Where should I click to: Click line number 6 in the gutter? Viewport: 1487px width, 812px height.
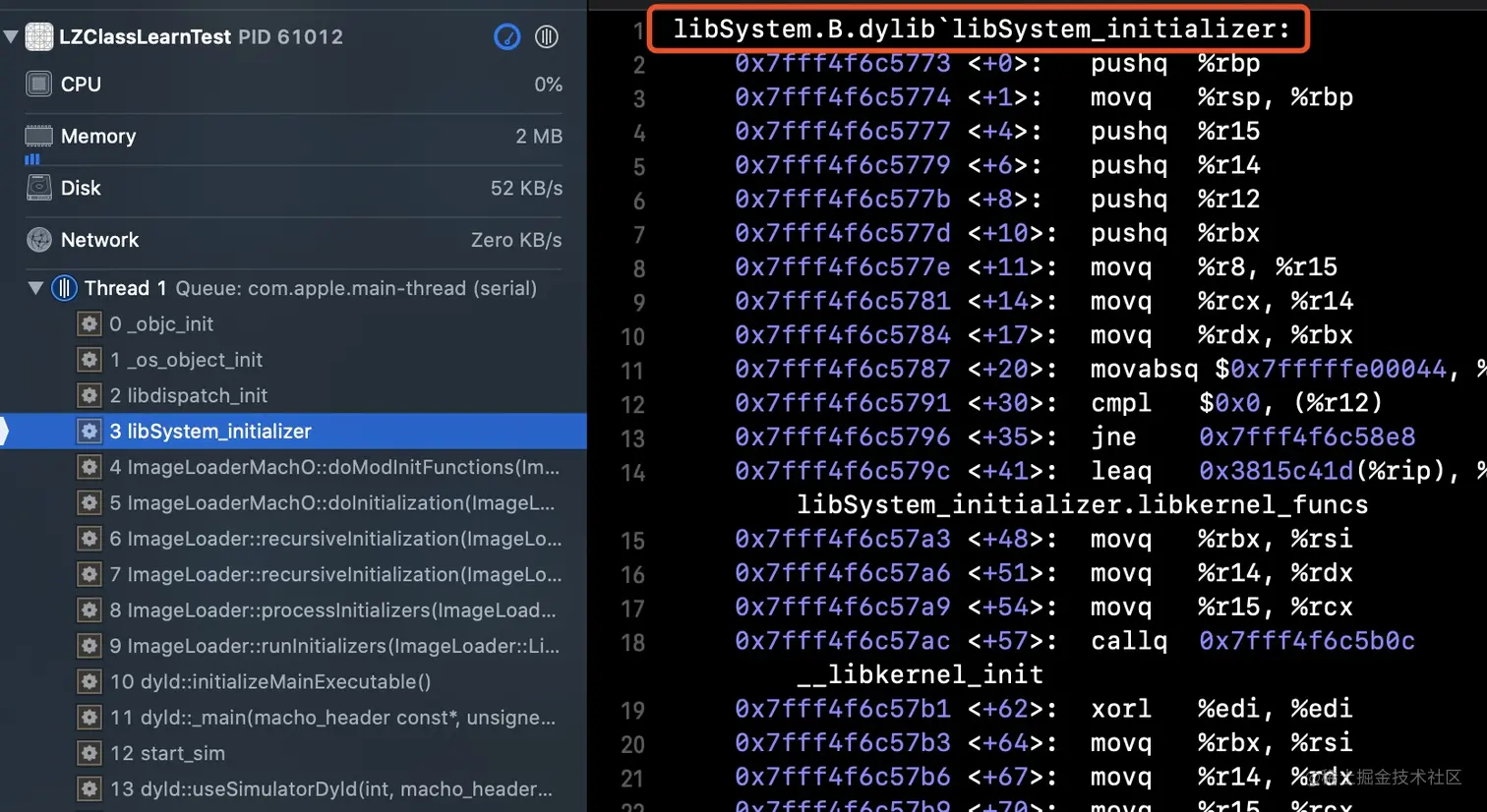click(x=639, y=201)
